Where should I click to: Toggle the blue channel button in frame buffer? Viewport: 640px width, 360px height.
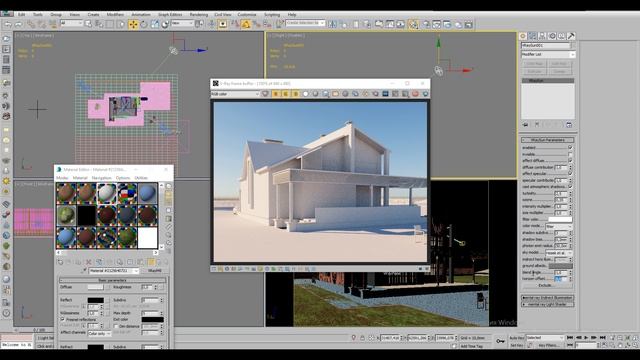[295, 94]
